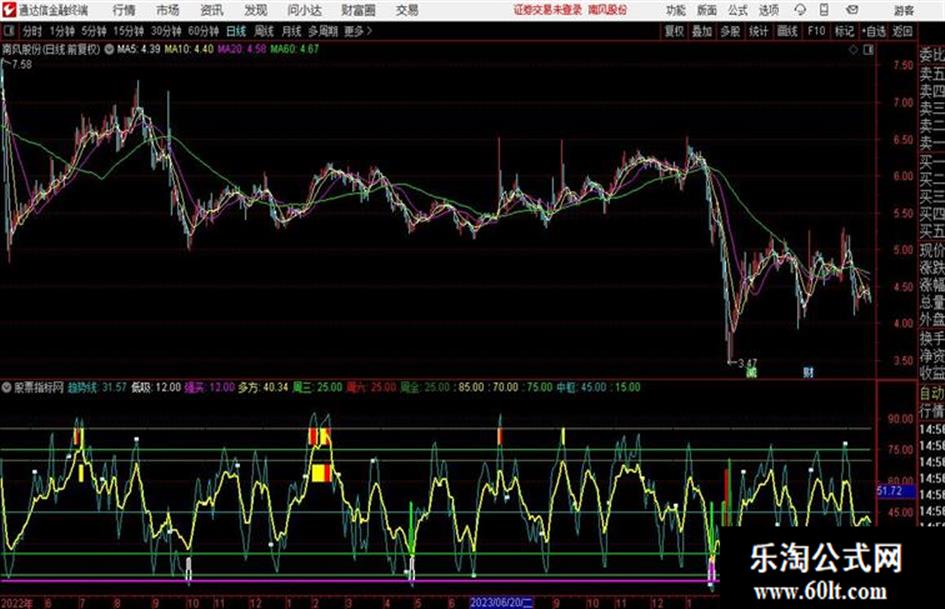Viewport: 945px width, 609px height.
Task: Click the MA10: 4.40 label
Action: 189,49
